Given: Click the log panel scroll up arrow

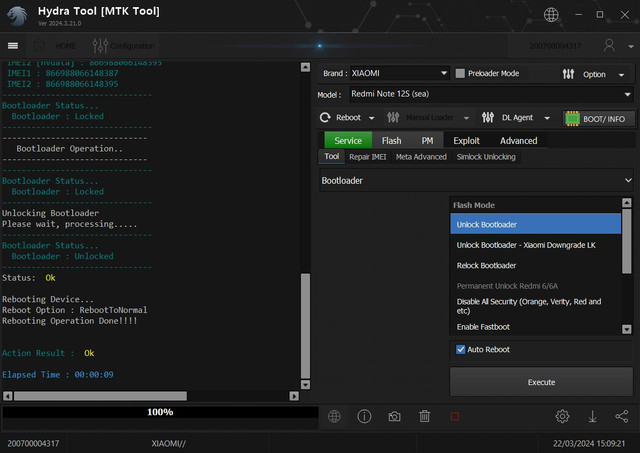Looking at the screenshot, I should pyautogui.click(x=305, y=67).
